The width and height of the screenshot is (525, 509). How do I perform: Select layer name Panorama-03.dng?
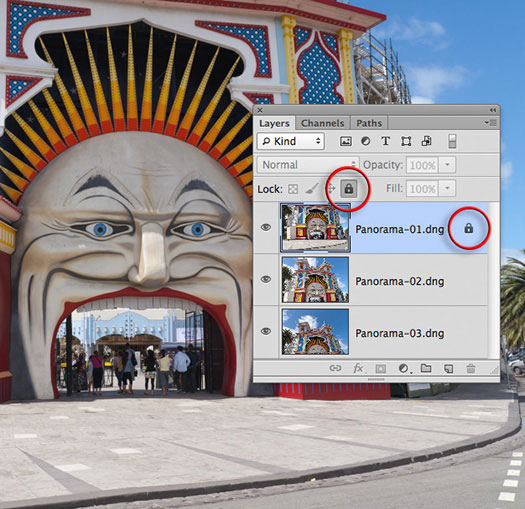point(399,333)
